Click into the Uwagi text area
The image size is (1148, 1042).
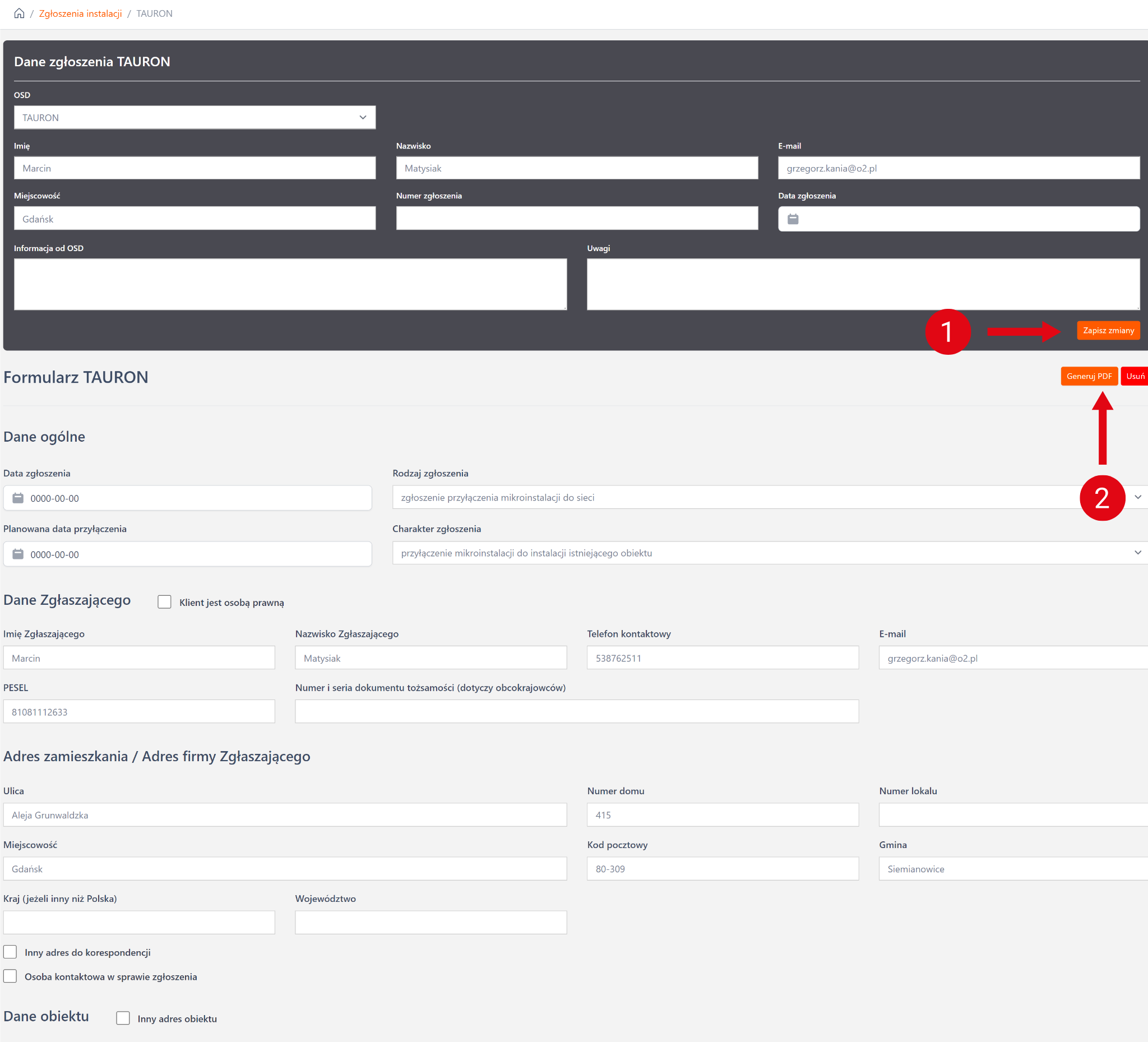click(x=863, y=284)
